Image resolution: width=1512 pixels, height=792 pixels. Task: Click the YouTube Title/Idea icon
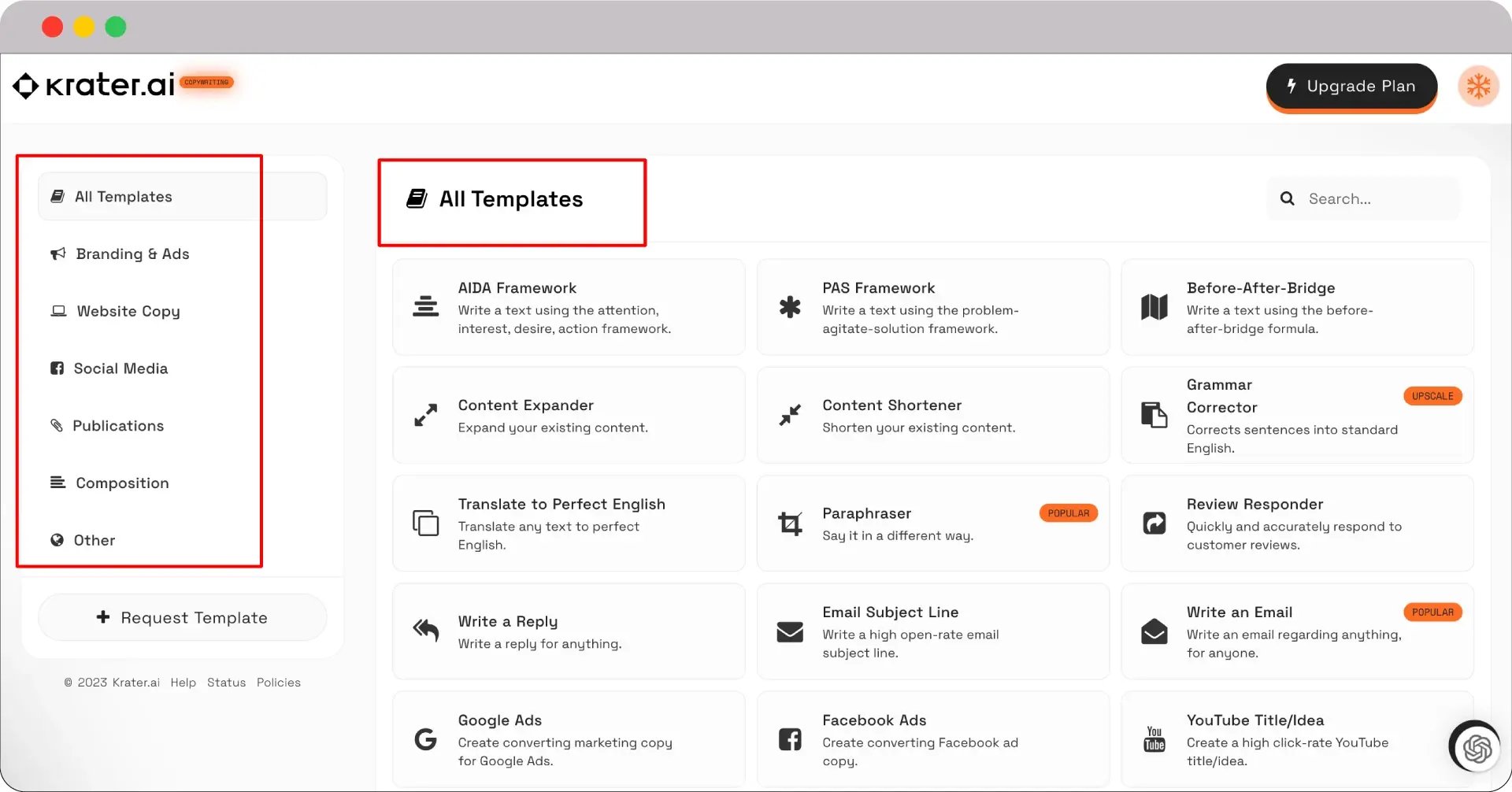point(1154,739)
